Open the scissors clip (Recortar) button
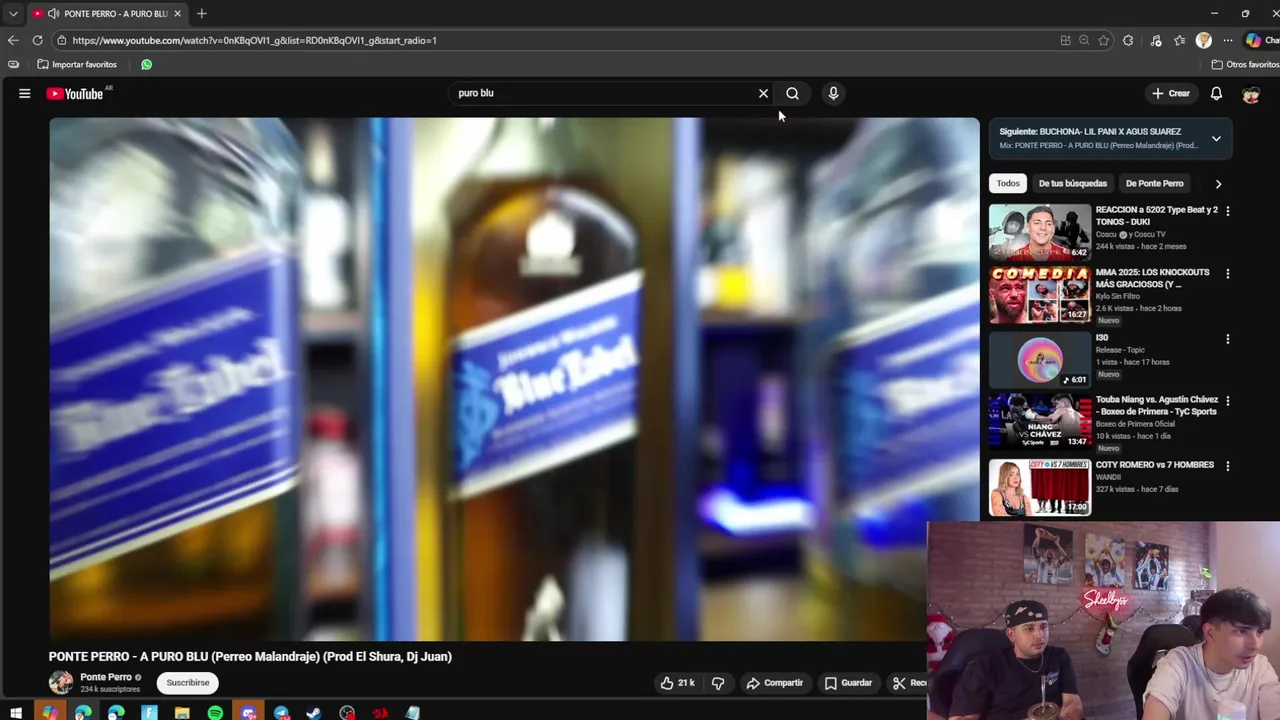Viewport: 1280px width, 720px height. pyautogui.click(x=908, y=683)
